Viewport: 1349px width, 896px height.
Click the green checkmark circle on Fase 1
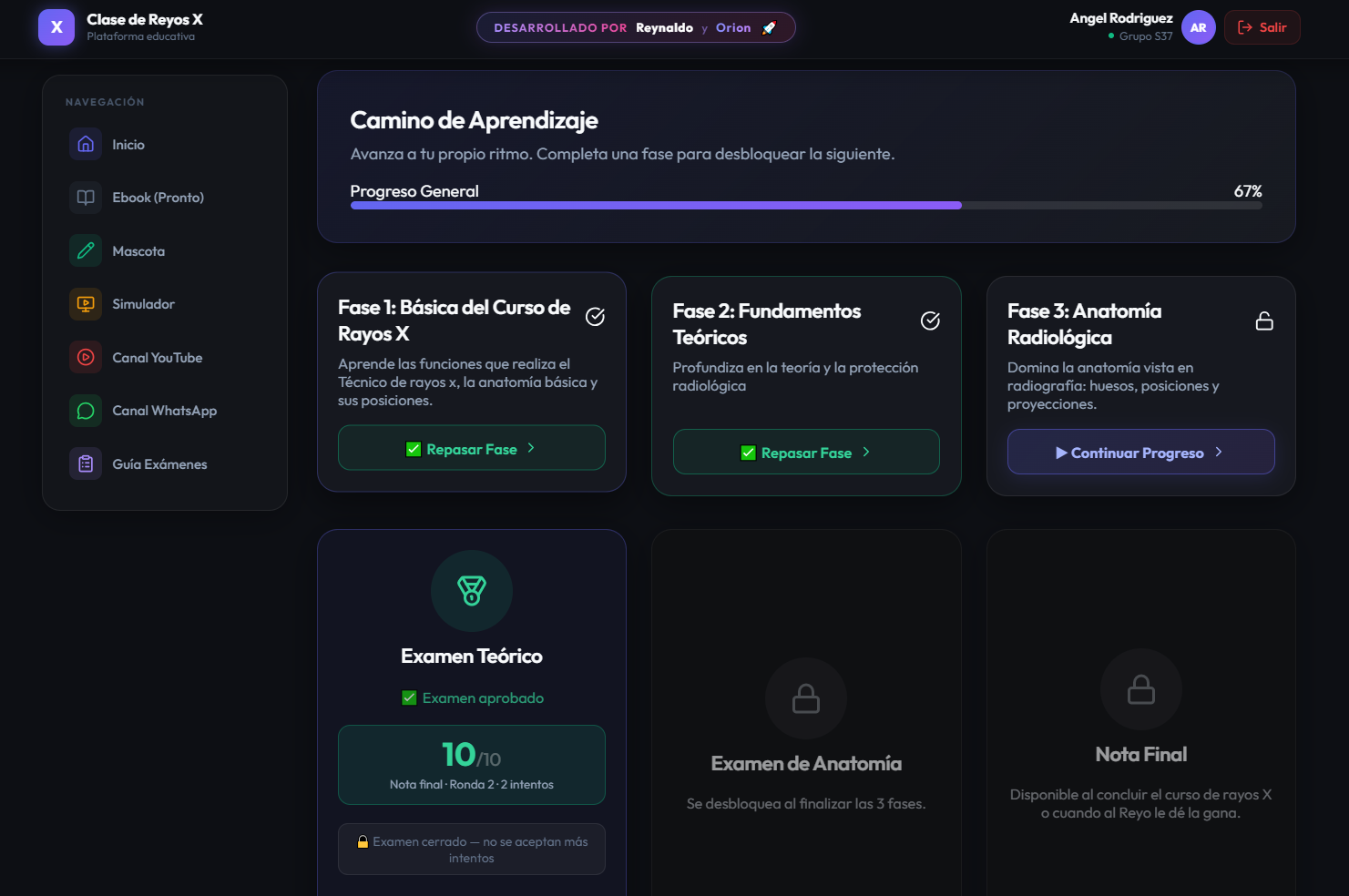(x=595, y=317)
